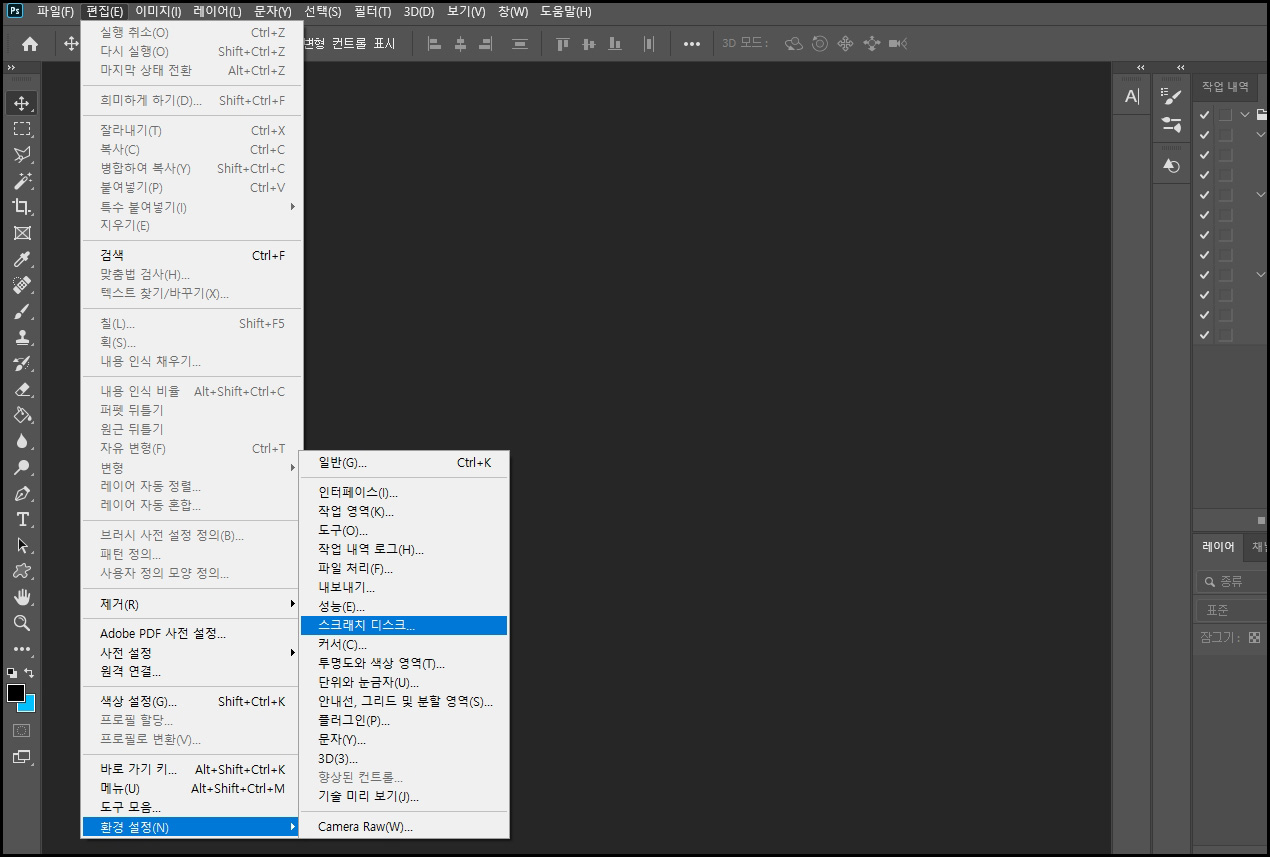
Task: Click the blue background color swatch
Action: pyautogui.click(x=29, y=704)
